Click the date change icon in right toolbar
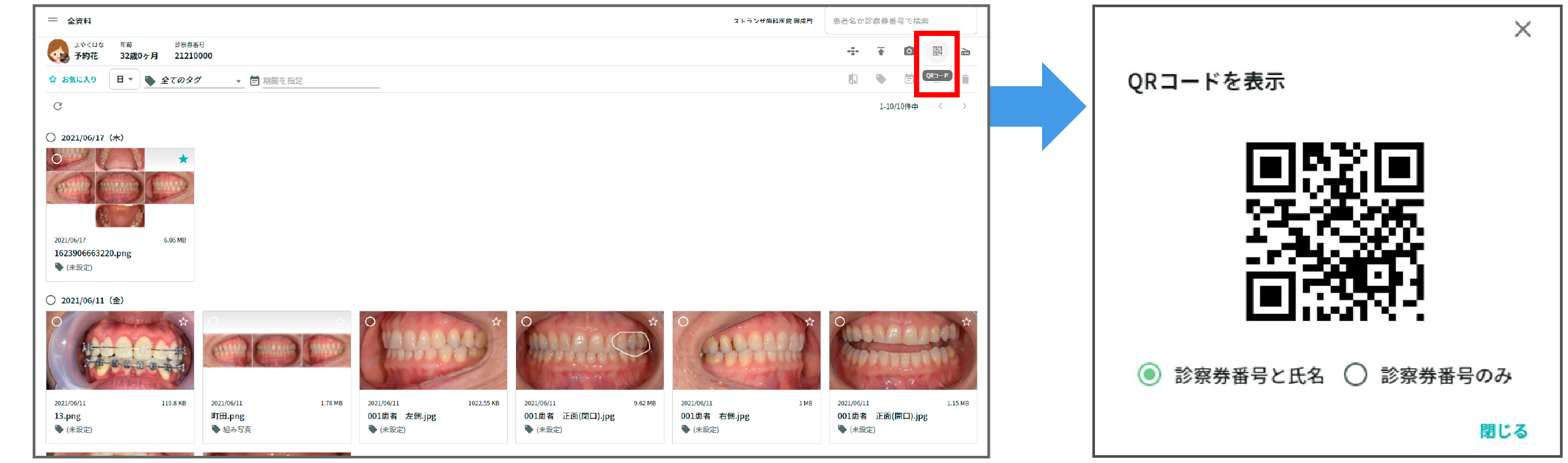1568x463 pixels. [909, 79]
